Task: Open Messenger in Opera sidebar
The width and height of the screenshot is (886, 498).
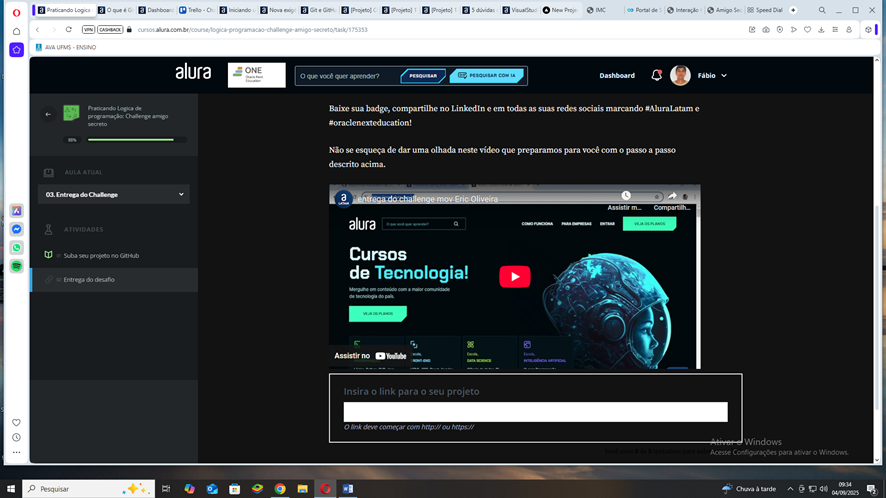Action: pos(16,229)
